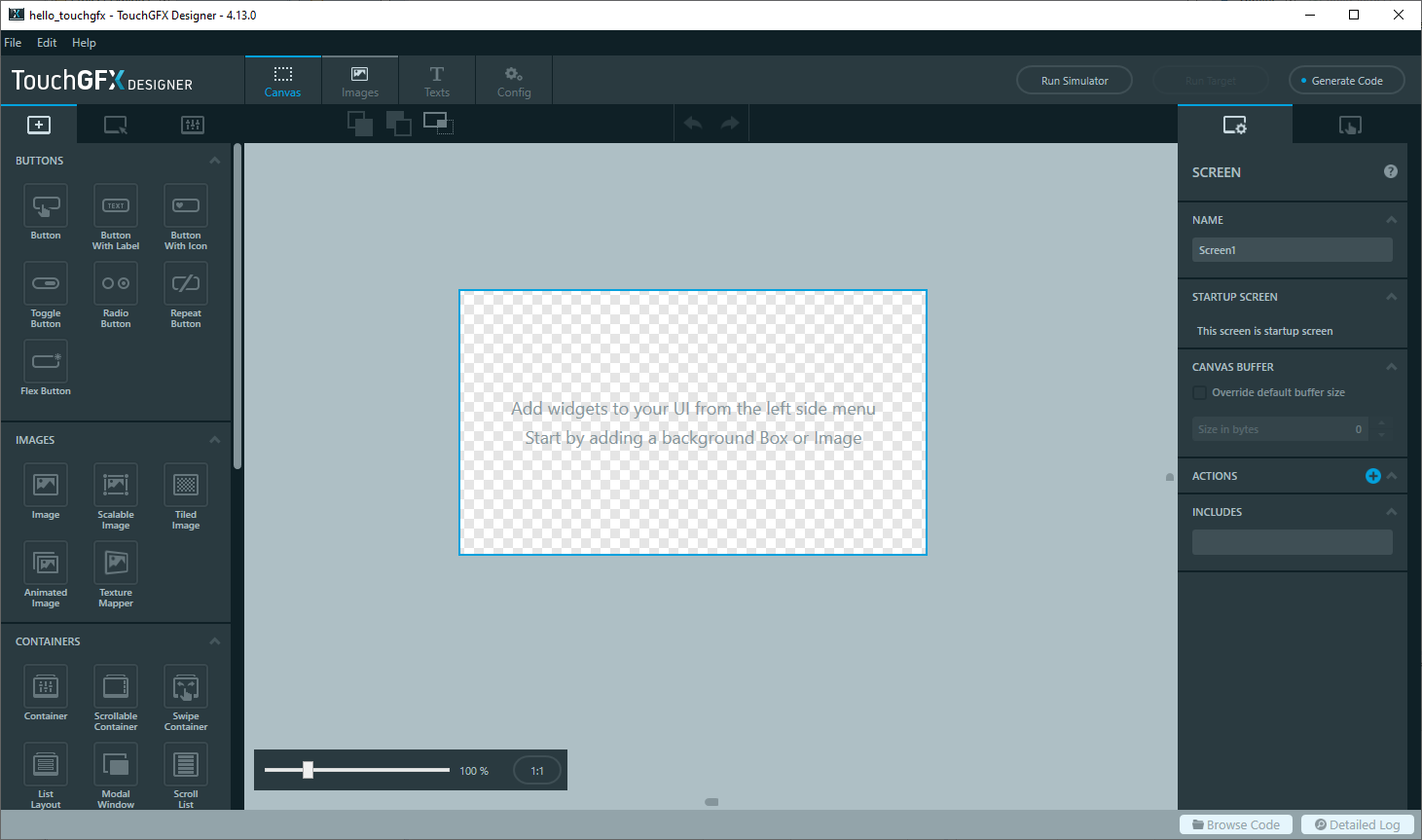Click the Run Simulator button
The height and width of the screenshot is (840, 1422).
[1075, 81]
